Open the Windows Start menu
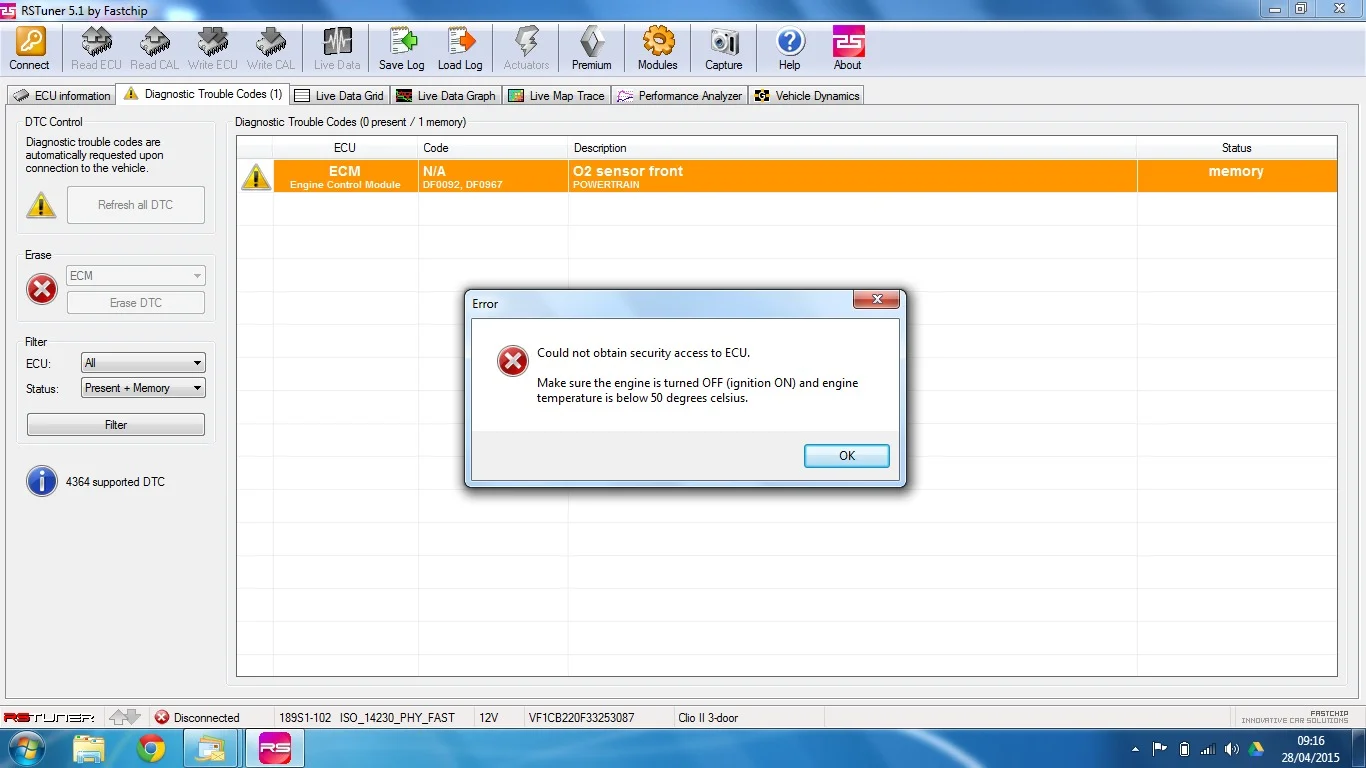1366x768 pixels. tap(26, 748)
